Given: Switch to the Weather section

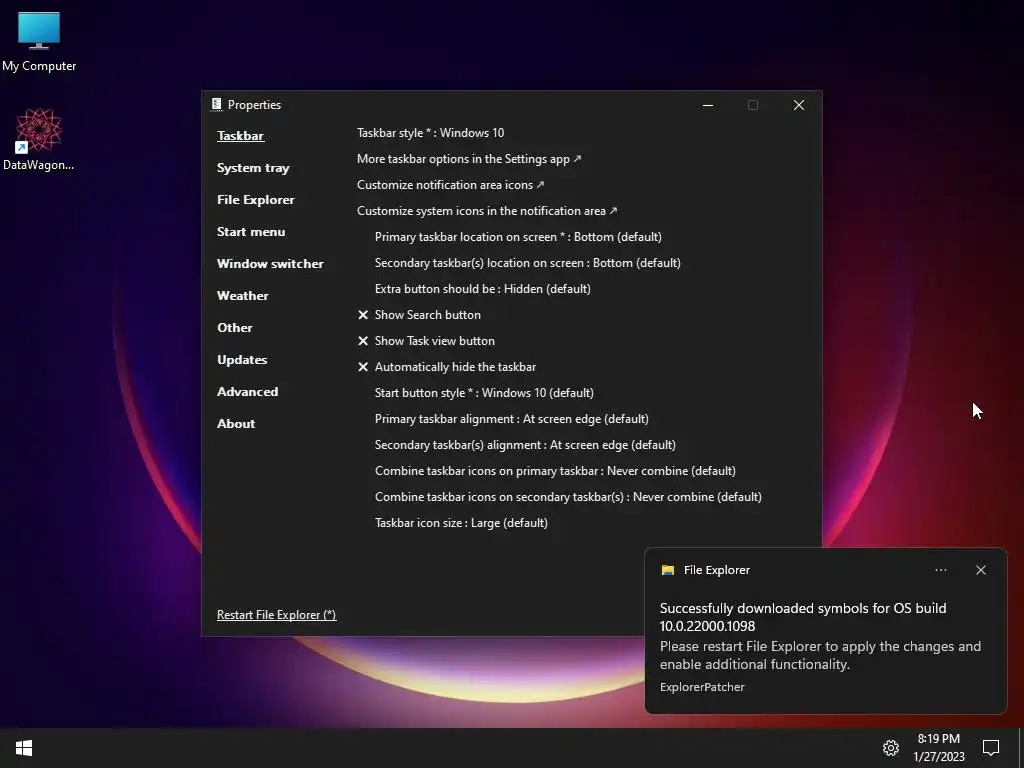Looking at the screenshot, I should point(242,296).
